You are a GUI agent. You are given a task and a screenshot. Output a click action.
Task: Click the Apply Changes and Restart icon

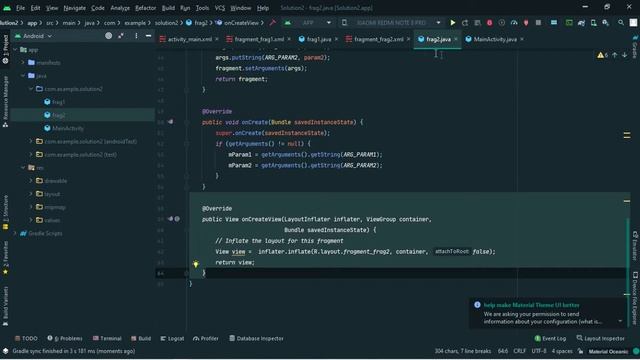[465, 23]
